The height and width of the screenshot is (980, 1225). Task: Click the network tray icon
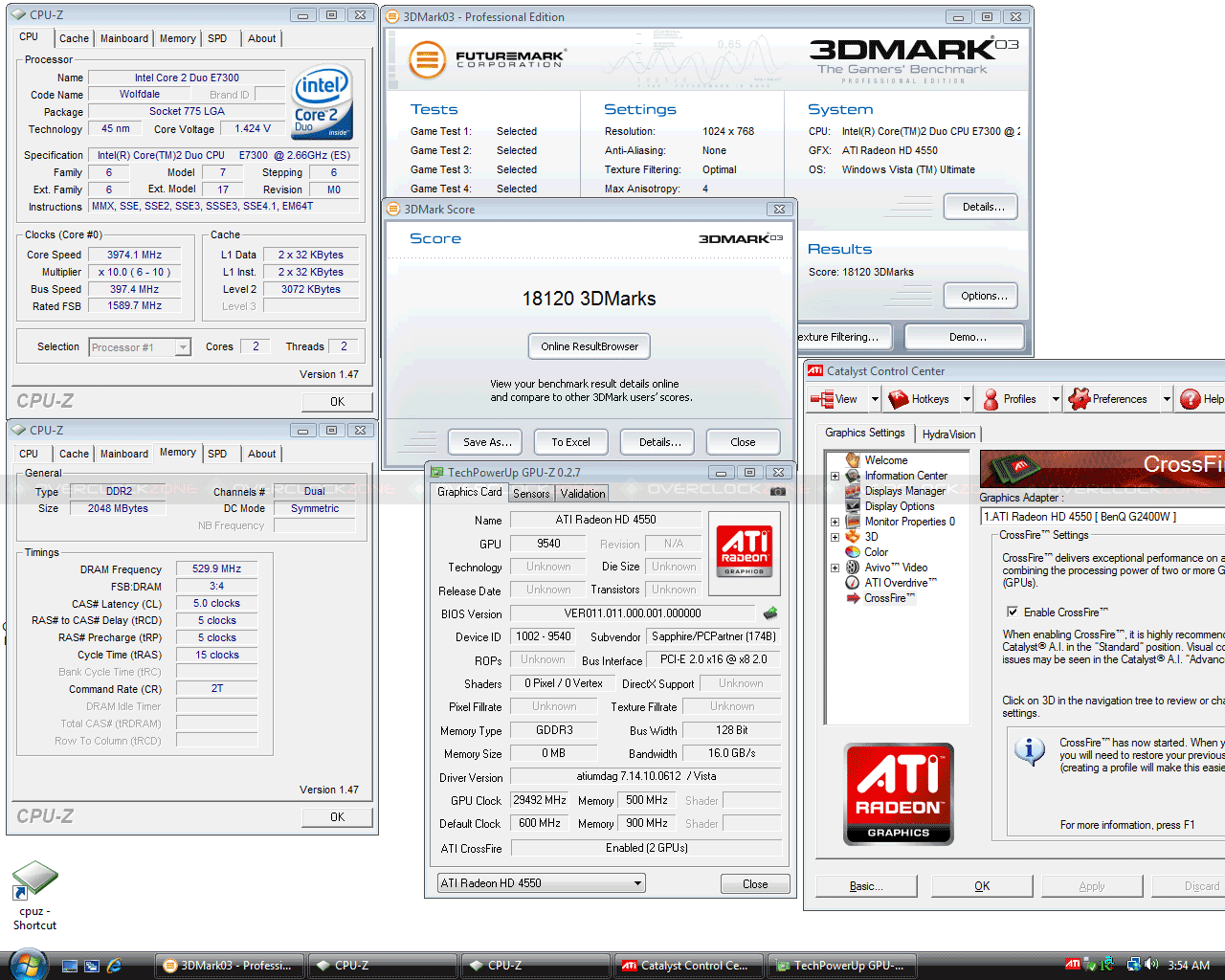(1133, 965)
